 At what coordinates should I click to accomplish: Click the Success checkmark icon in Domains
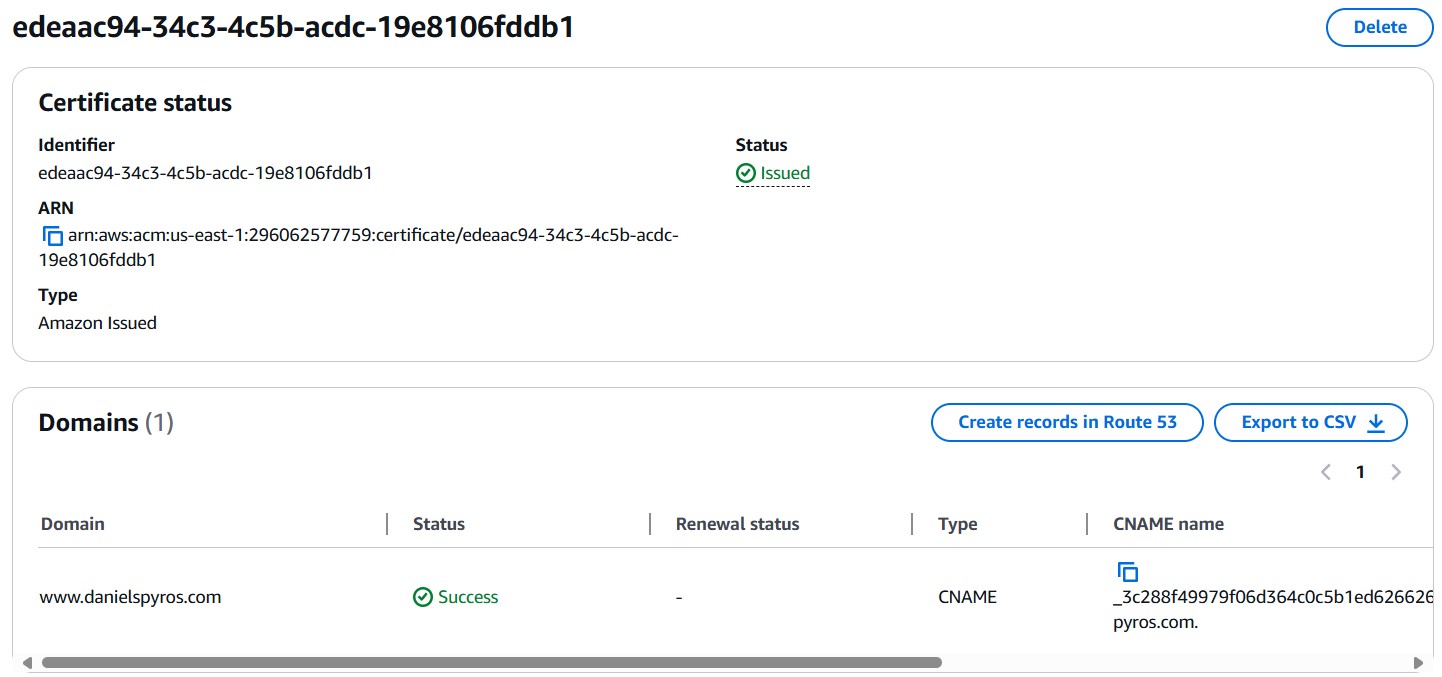pyautogui.click(x=423, y=597)
